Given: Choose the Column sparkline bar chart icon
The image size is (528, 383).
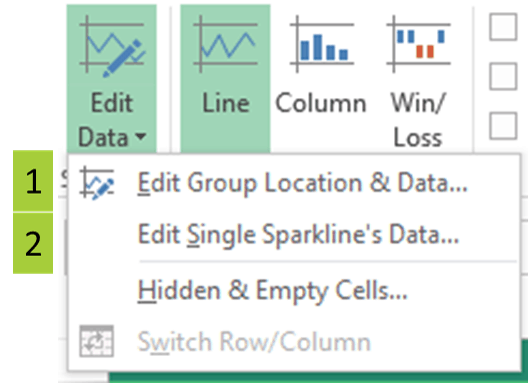Looking at the screenshot, I should pyautogui.click(x=322, y=44).
